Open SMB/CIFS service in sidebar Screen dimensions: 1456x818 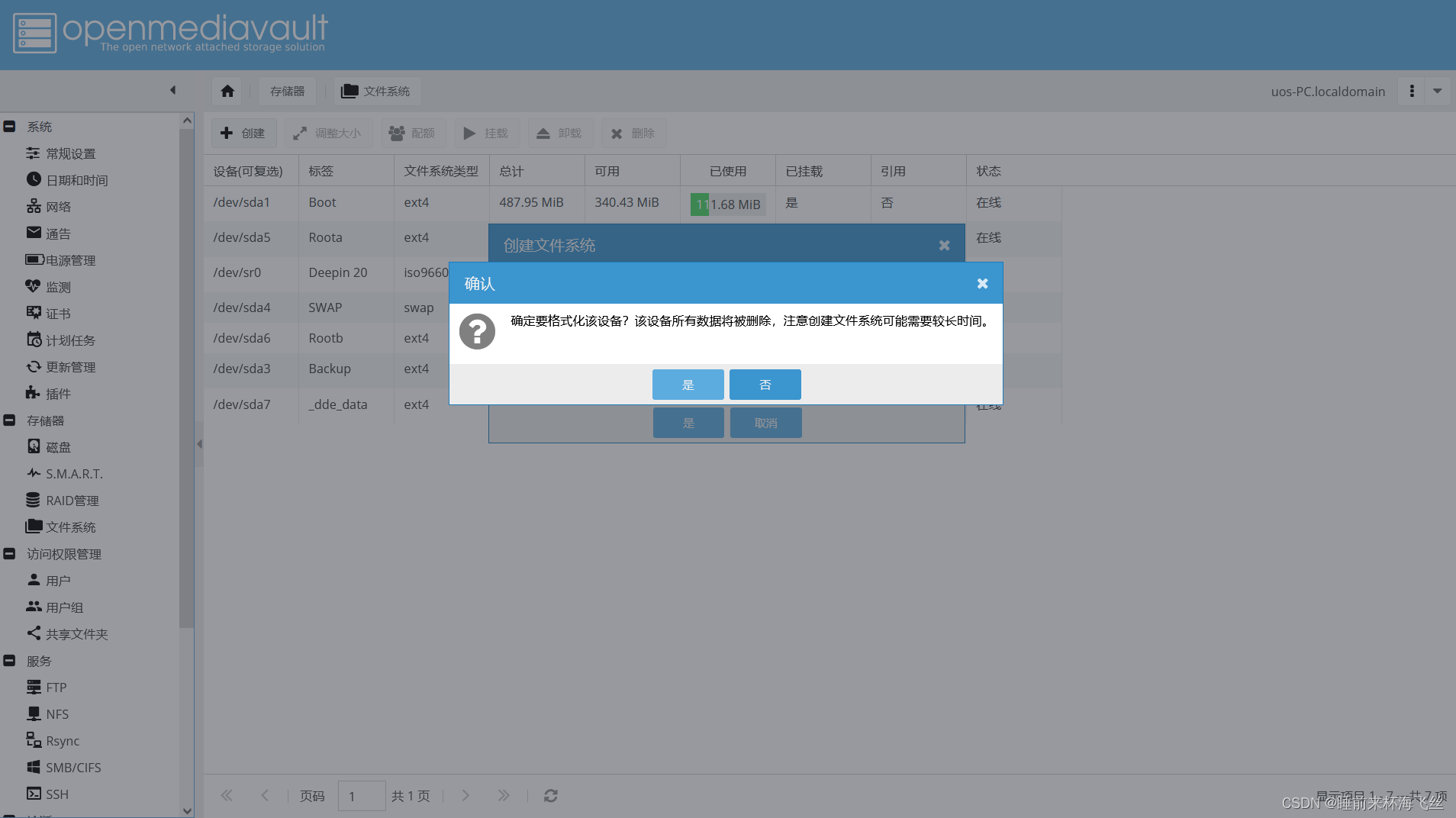tap(63, 768)
